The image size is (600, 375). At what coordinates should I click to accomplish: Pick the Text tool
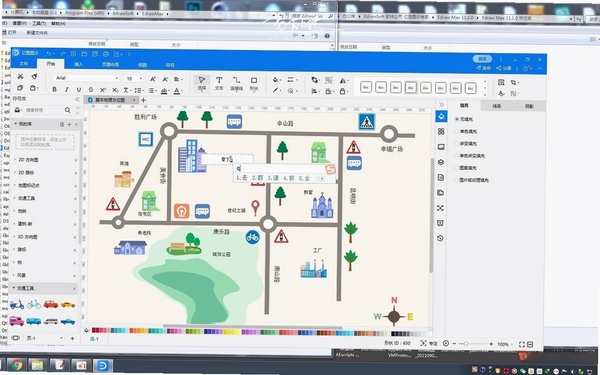point(219,83)
